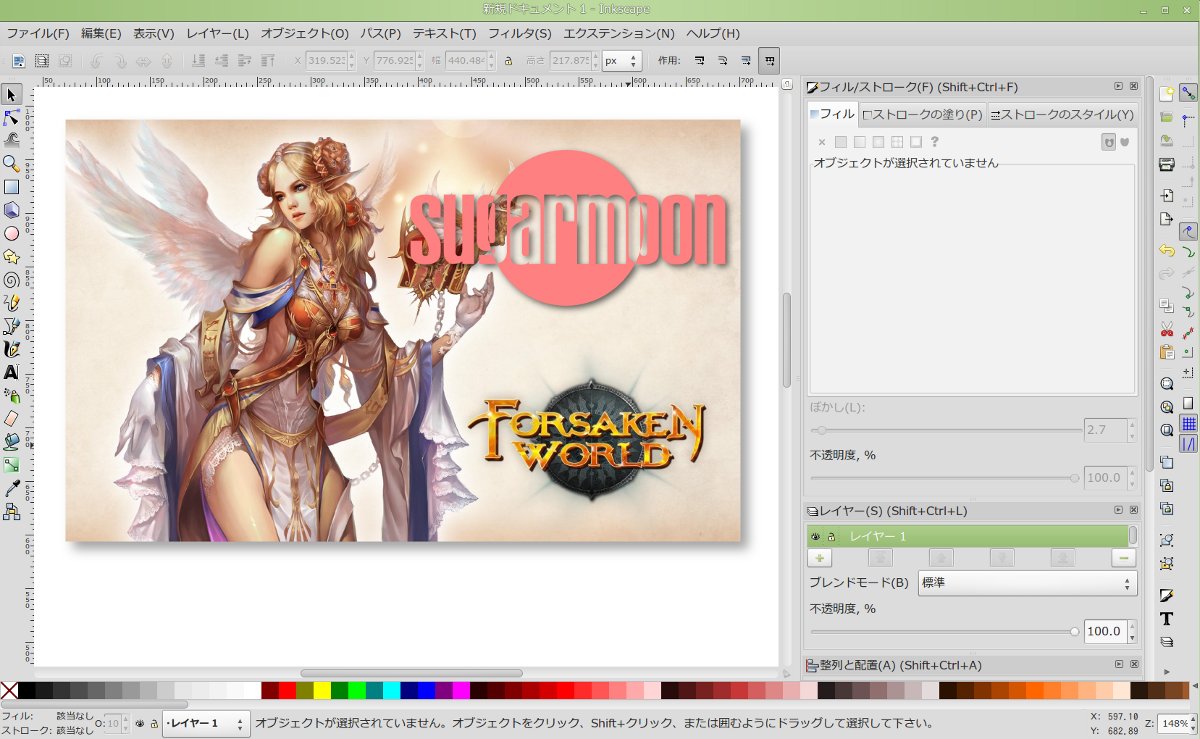Image resolution: width=1200 pixels, height=739 pixels.
Task: Delete current layer with minus button
Action: coord(1124,558)
